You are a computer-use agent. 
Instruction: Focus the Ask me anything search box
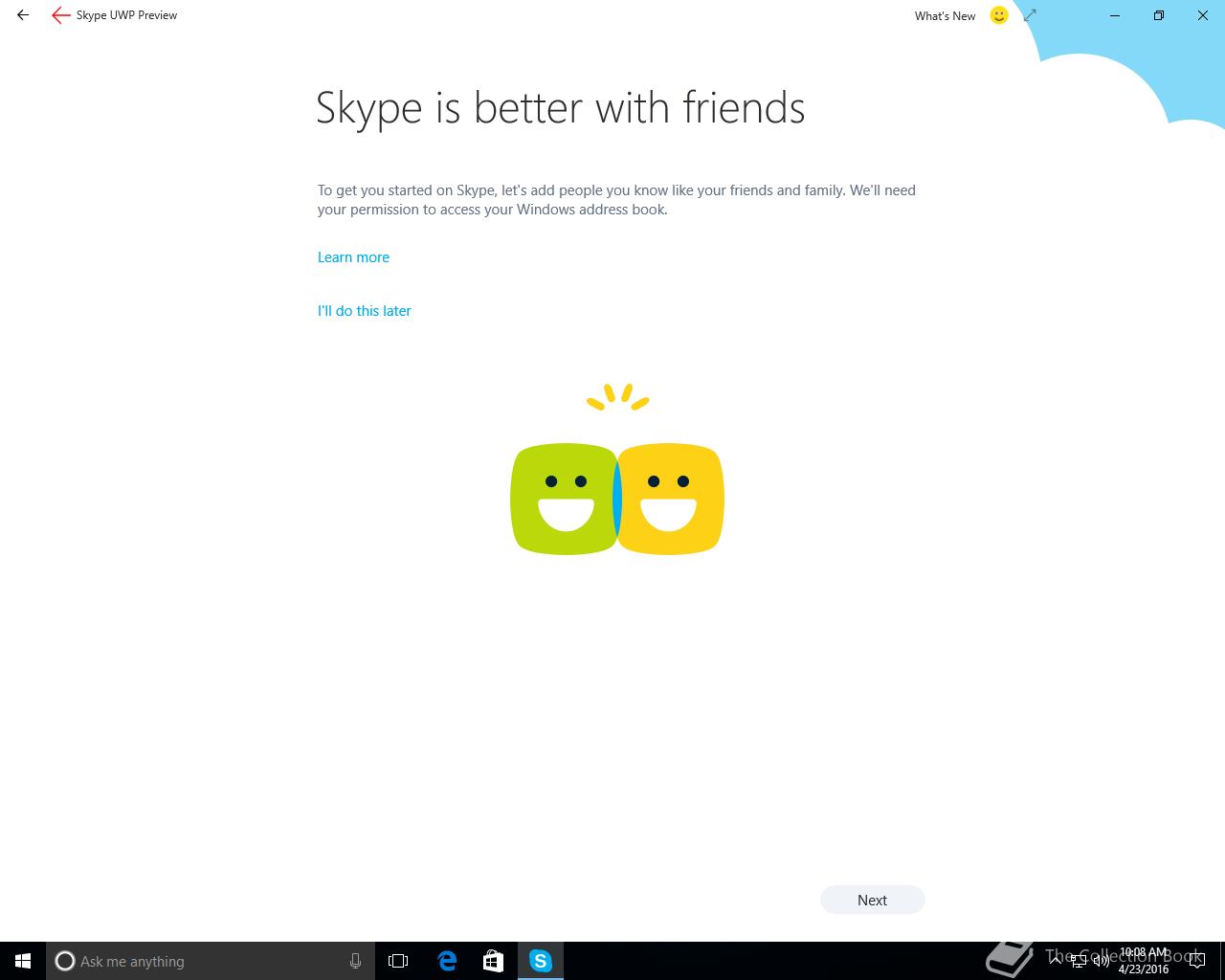[x=209, y=961]
